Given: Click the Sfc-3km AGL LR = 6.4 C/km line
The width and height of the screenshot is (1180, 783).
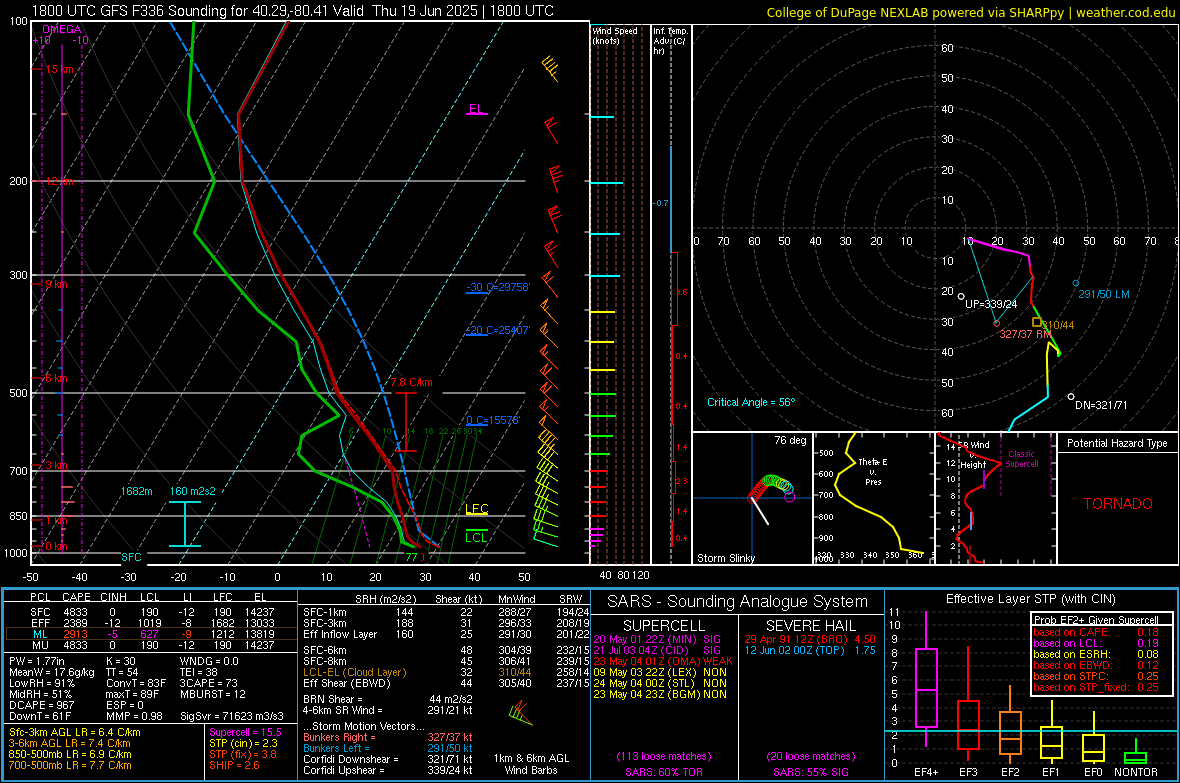Looking at the screenshot, I should pos(75,732).
